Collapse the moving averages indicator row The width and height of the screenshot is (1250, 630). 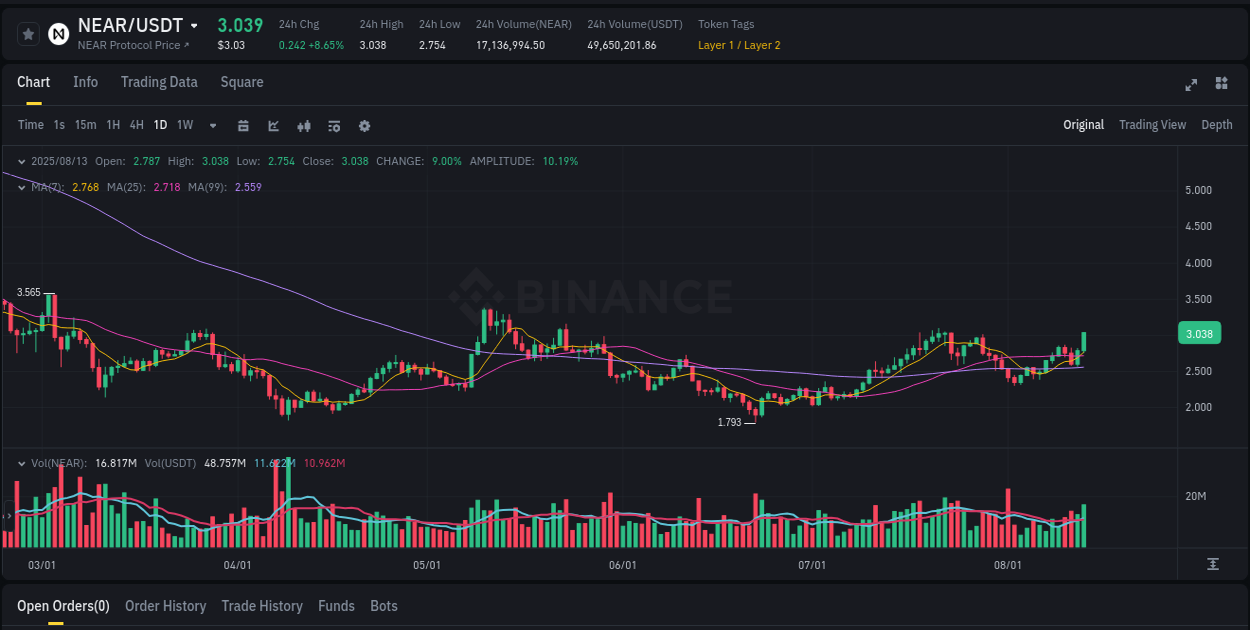tap(22, 187)
